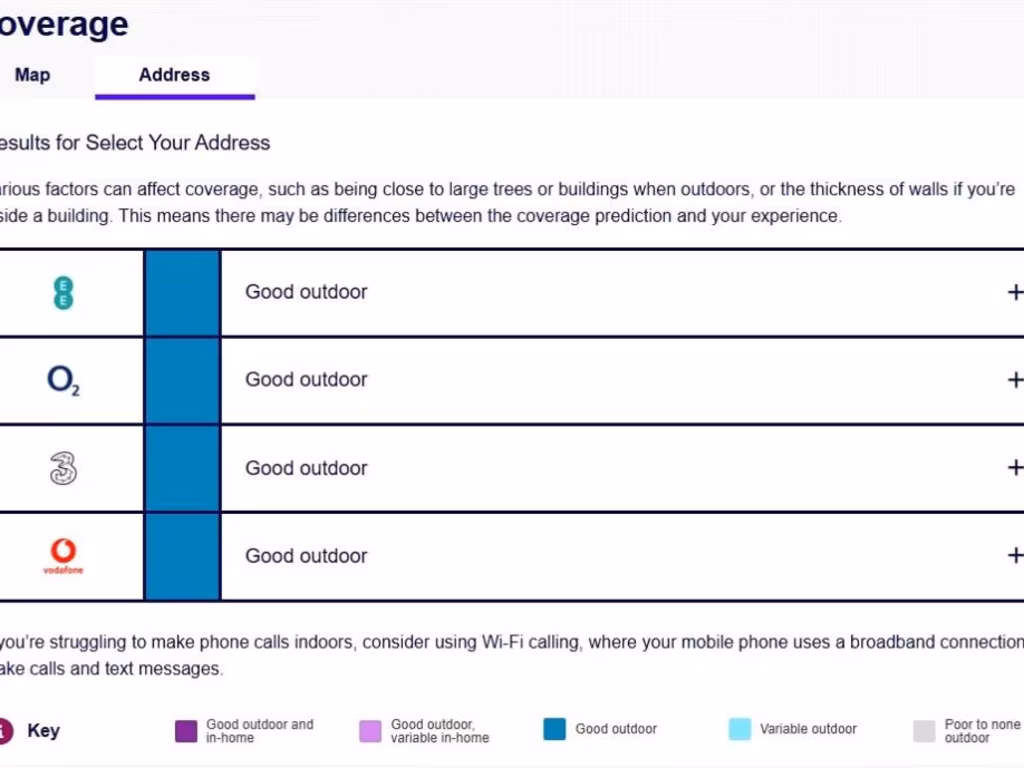Screen dimensions: 1024x768
Task: Click the Three network logo
Action: pyautogui.click(x=63, y=468)
